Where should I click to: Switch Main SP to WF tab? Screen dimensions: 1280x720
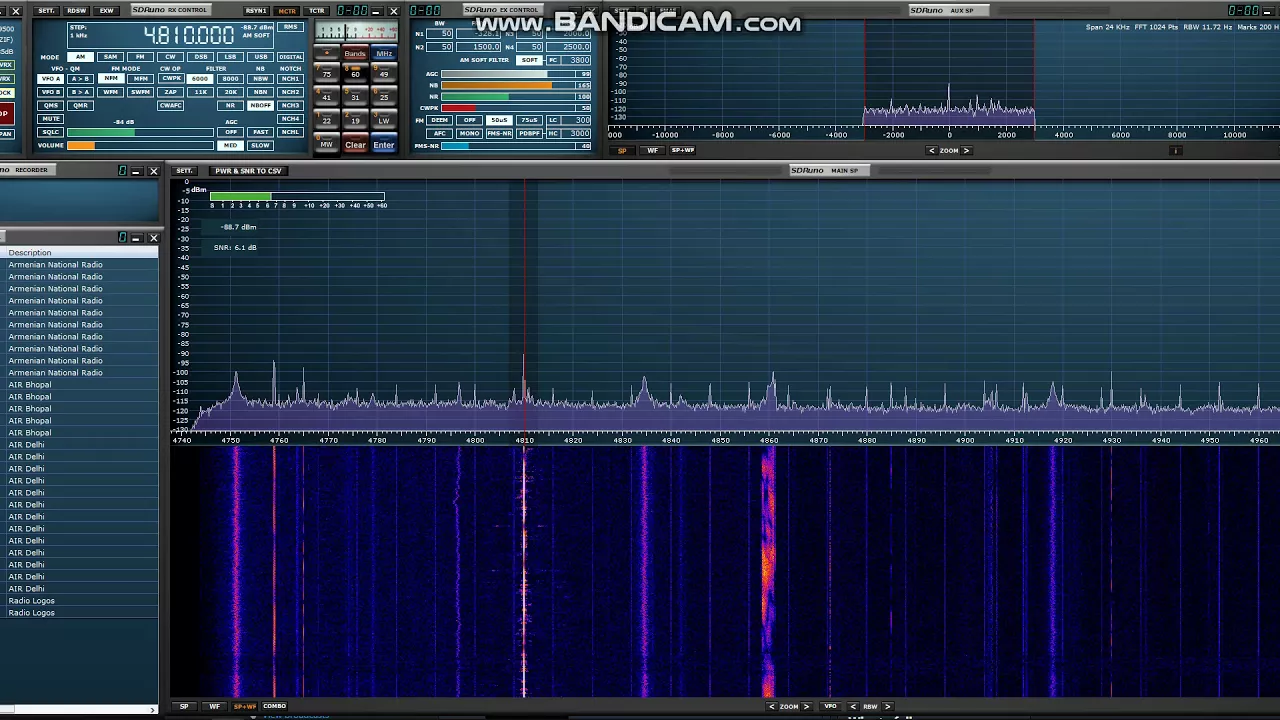pos(214,706)
